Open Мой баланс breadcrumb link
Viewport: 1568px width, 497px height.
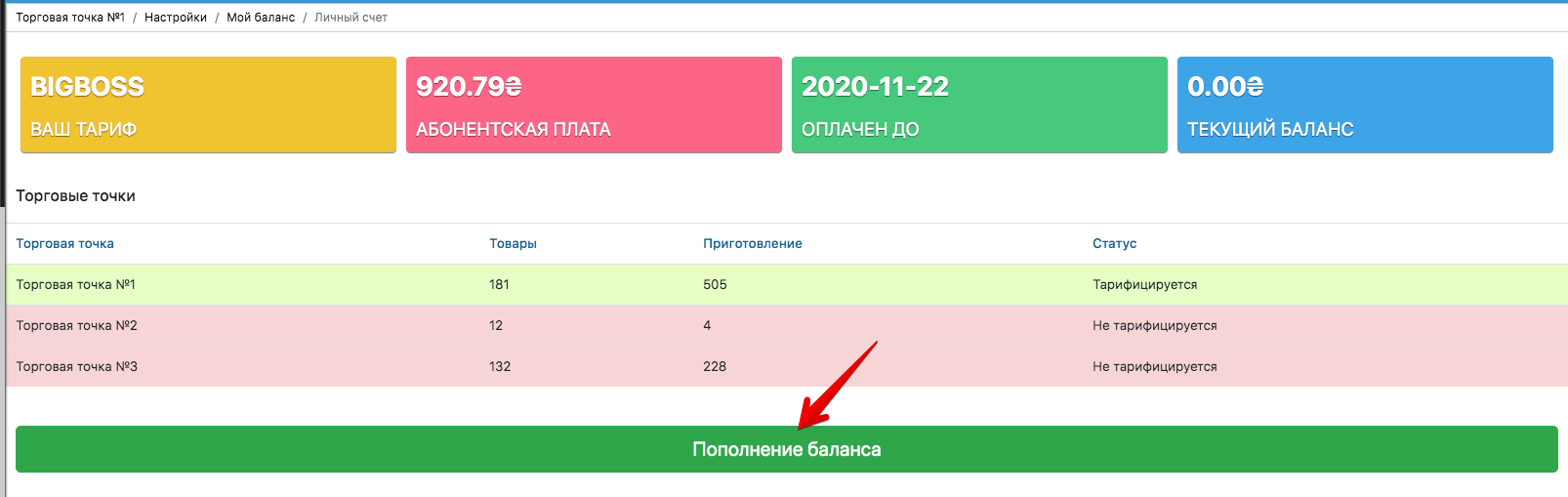coord(261,18)
